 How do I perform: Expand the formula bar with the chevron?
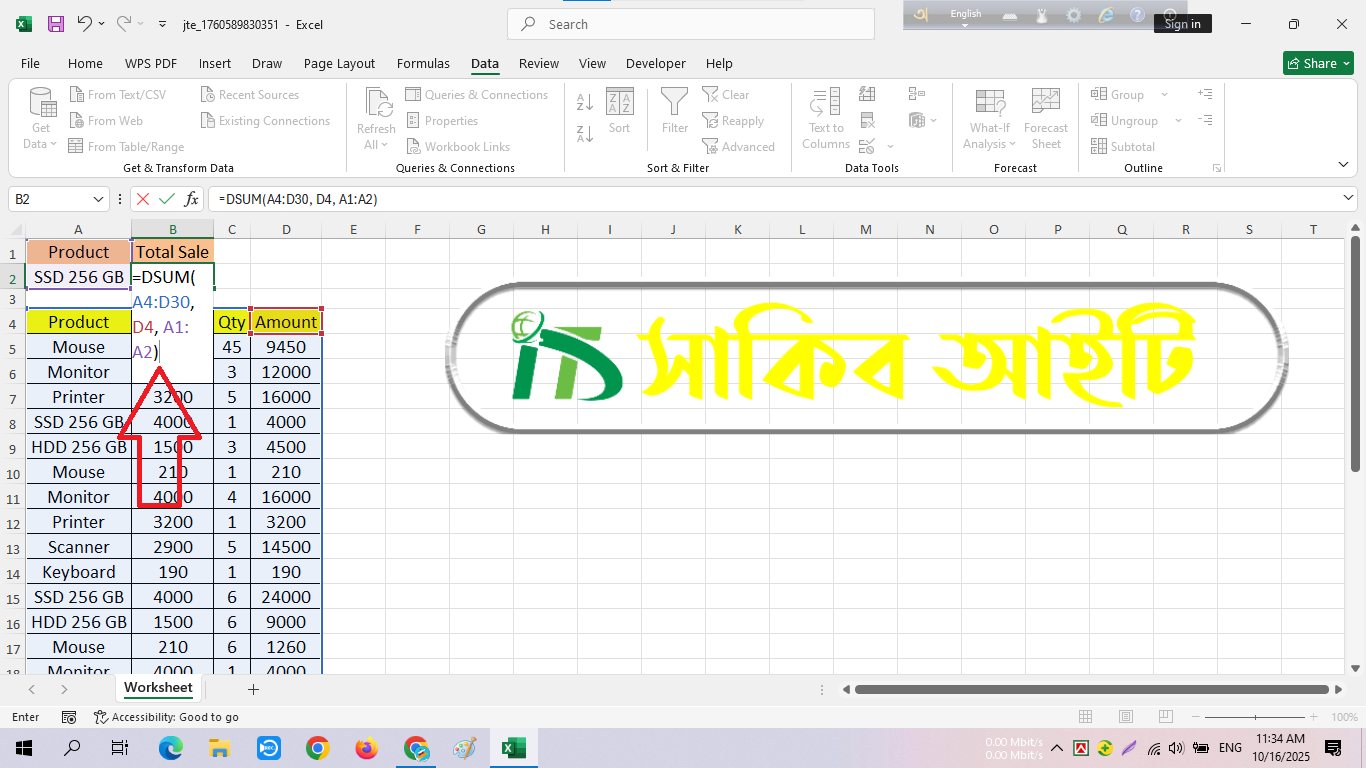click(x=1347, y=199)
